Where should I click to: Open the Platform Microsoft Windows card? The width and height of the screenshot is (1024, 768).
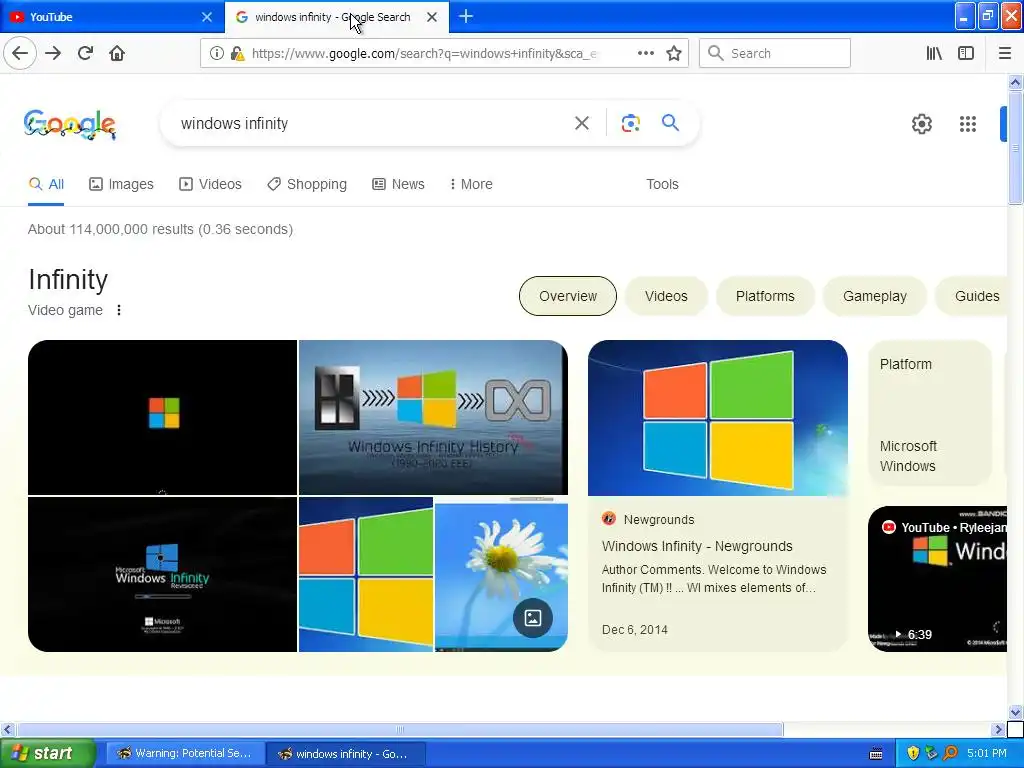click(x=930, y=414)
